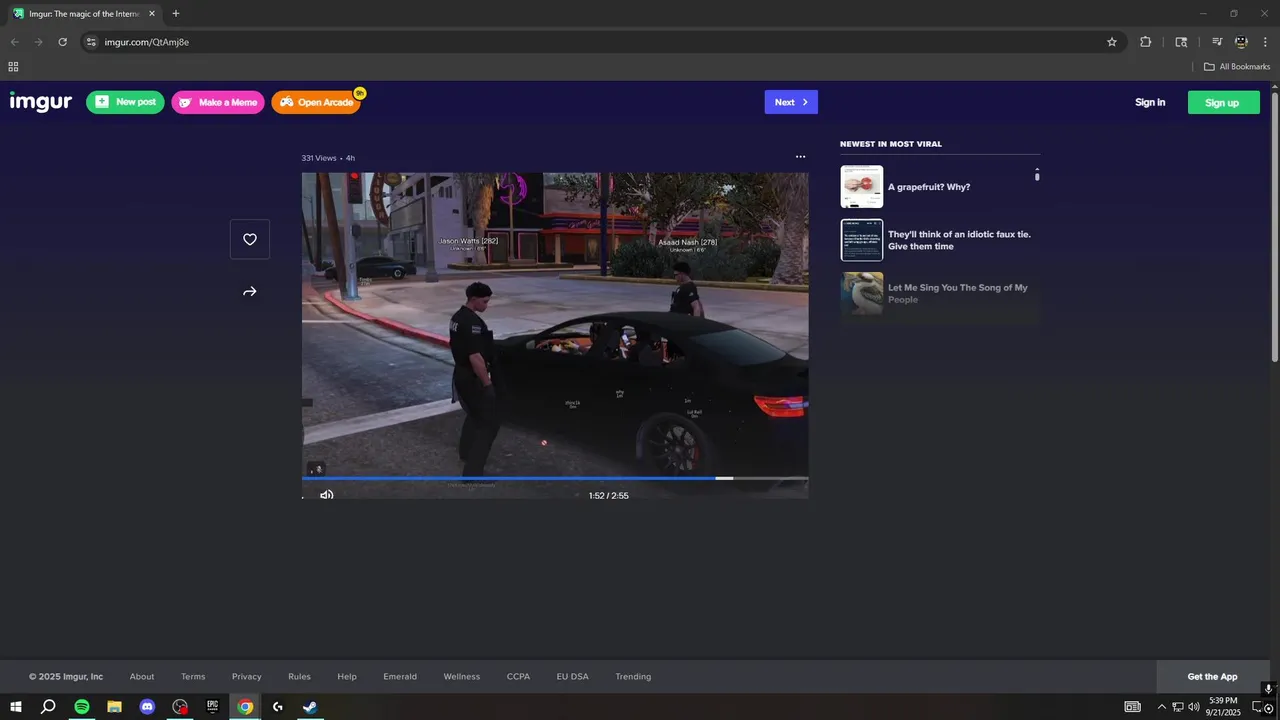The height and width of the screenshot is (720, 1280).
Task: Click the page vertical scrollbar
Action: [x=1275, y=225]
